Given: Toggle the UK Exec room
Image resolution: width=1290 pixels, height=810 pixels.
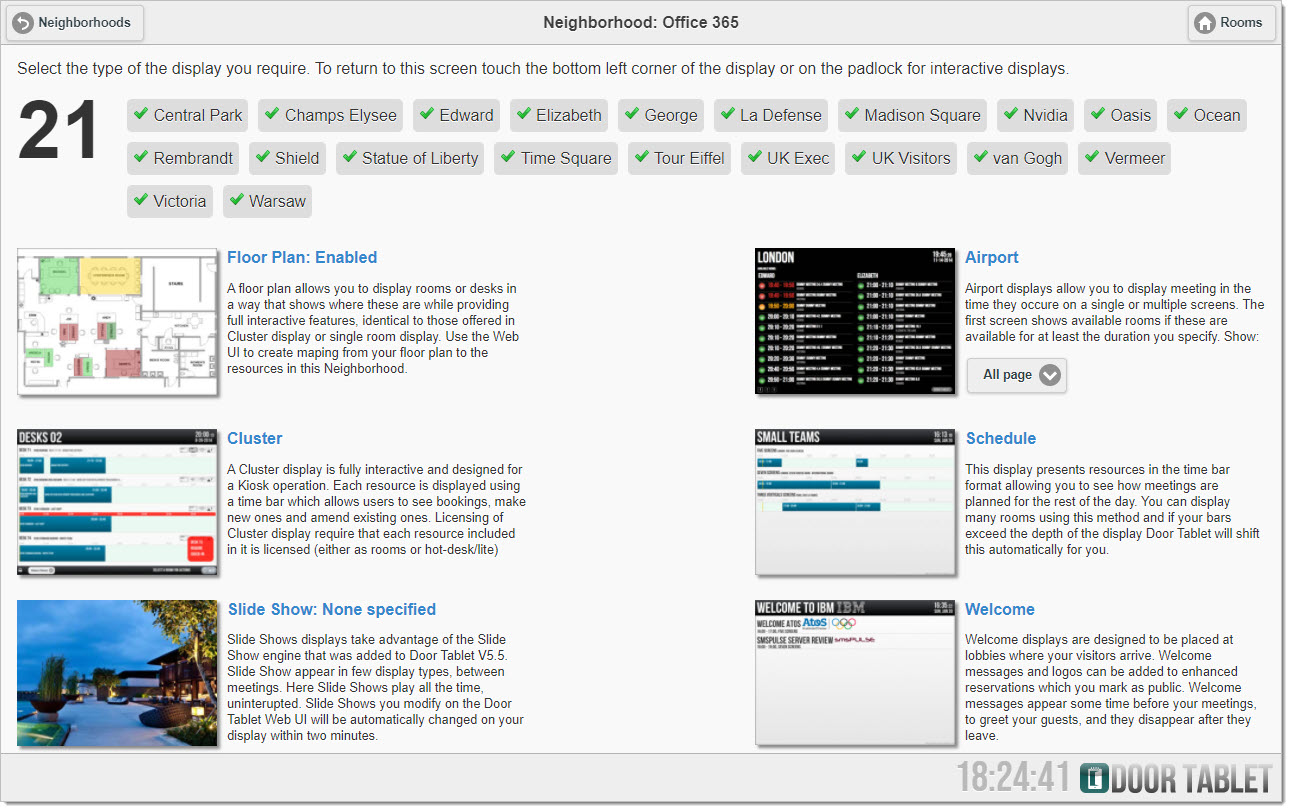Looking at the screenshot, I should [x=788, y=158].
